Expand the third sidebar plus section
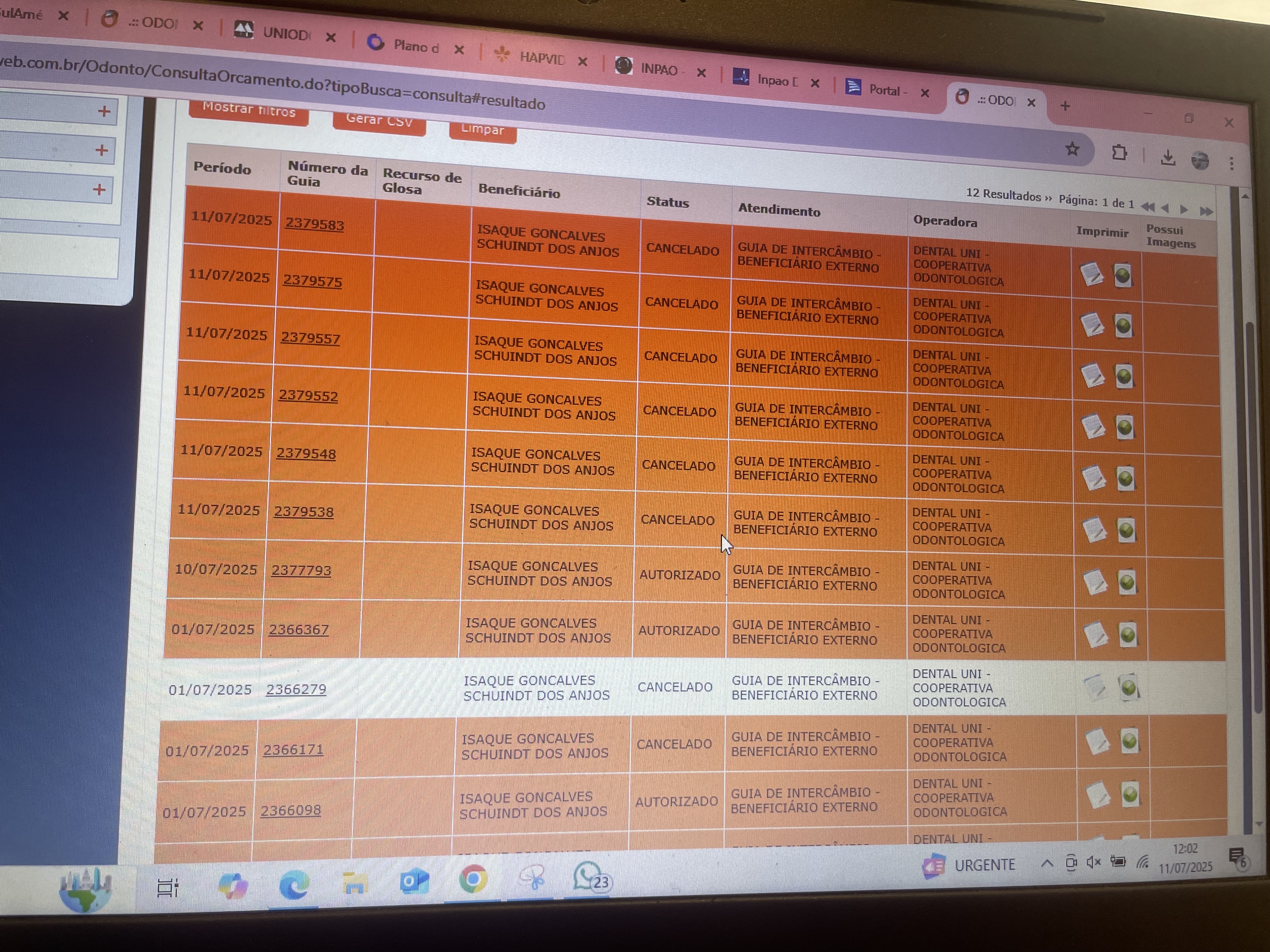Viewport: 1270px width, 952px height. pos(99,190)
